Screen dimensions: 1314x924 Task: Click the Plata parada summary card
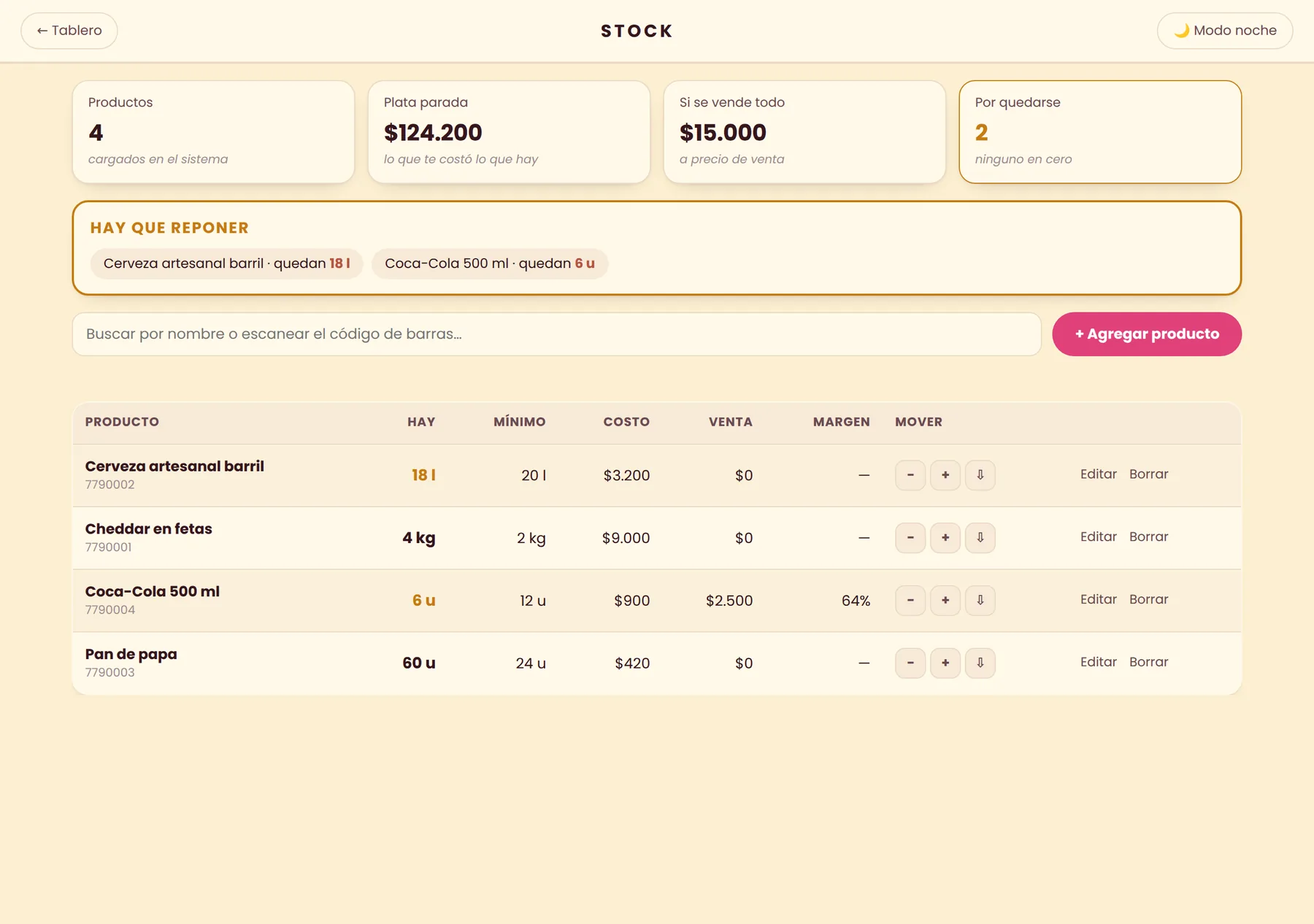[509, 132]
